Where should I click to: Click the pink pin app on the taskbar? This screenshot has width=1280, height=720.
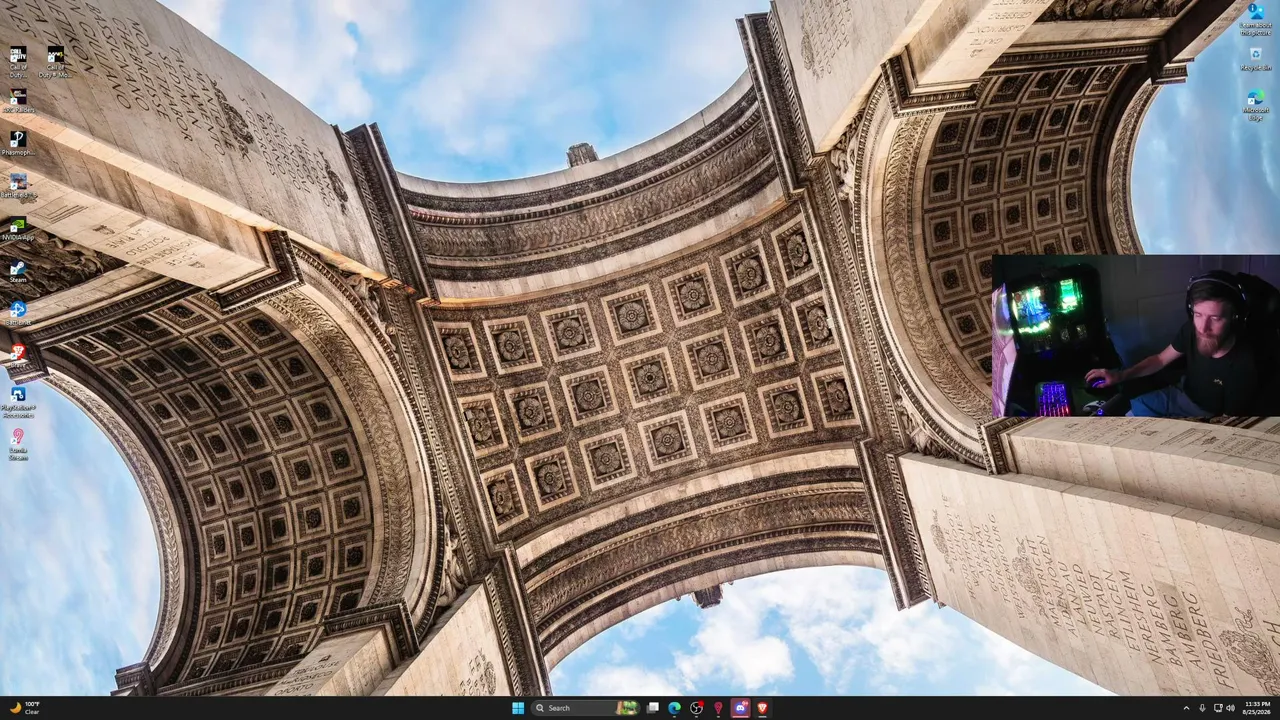719,708
